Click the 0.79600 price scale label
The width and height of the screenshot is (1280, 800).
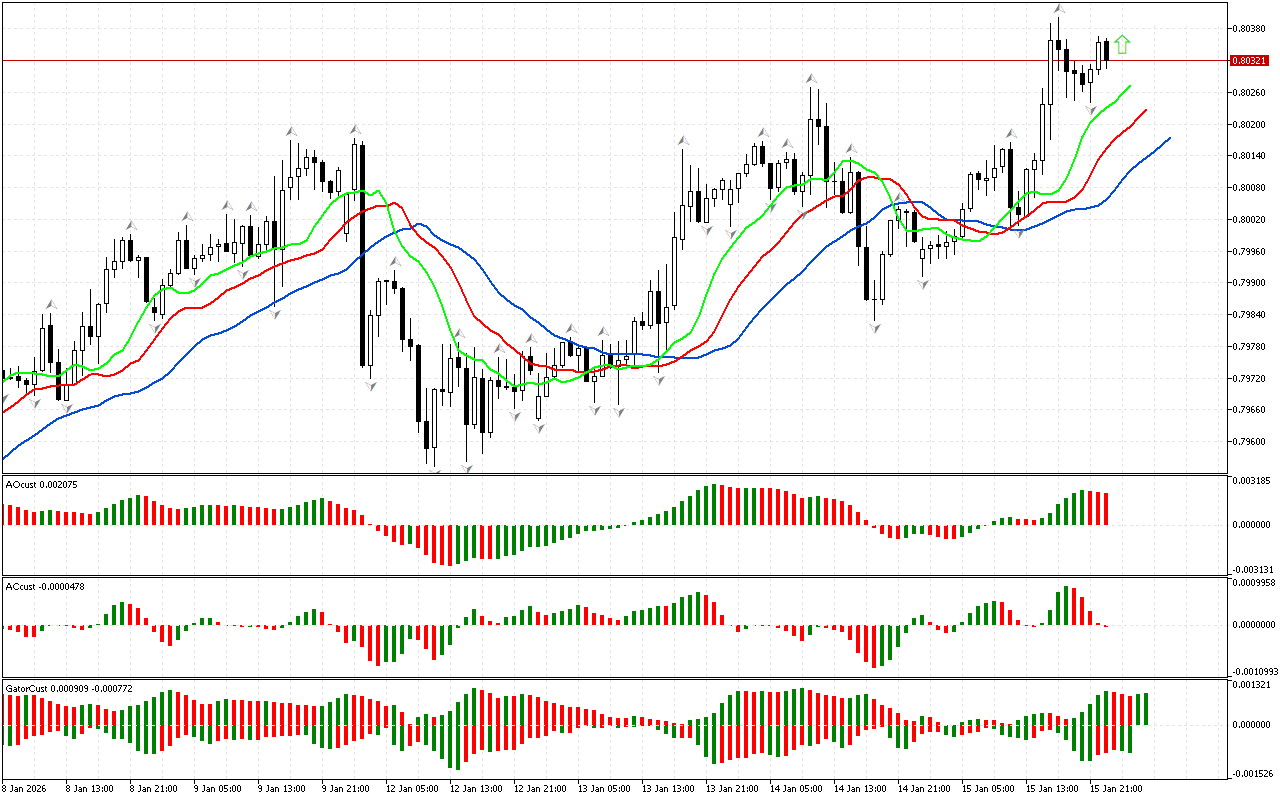click(1247, 442)
